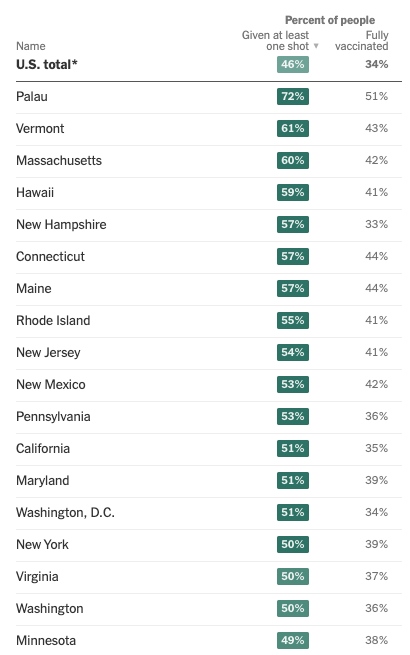Select the 'U.S. total*' row label

click(47, 64)
